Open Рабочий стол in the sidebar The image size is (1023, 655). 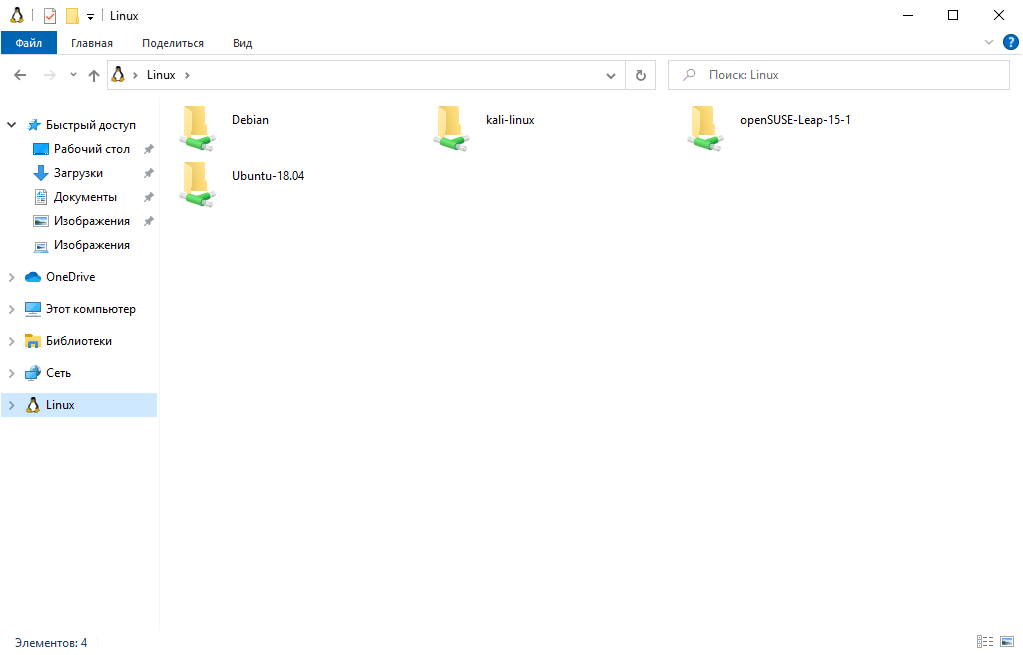point(91,149)
